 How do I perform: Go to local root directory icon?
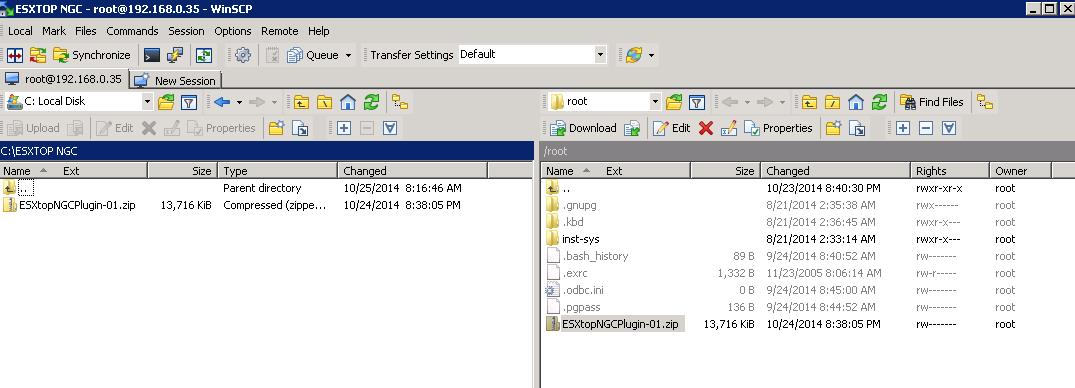(324, 102)
